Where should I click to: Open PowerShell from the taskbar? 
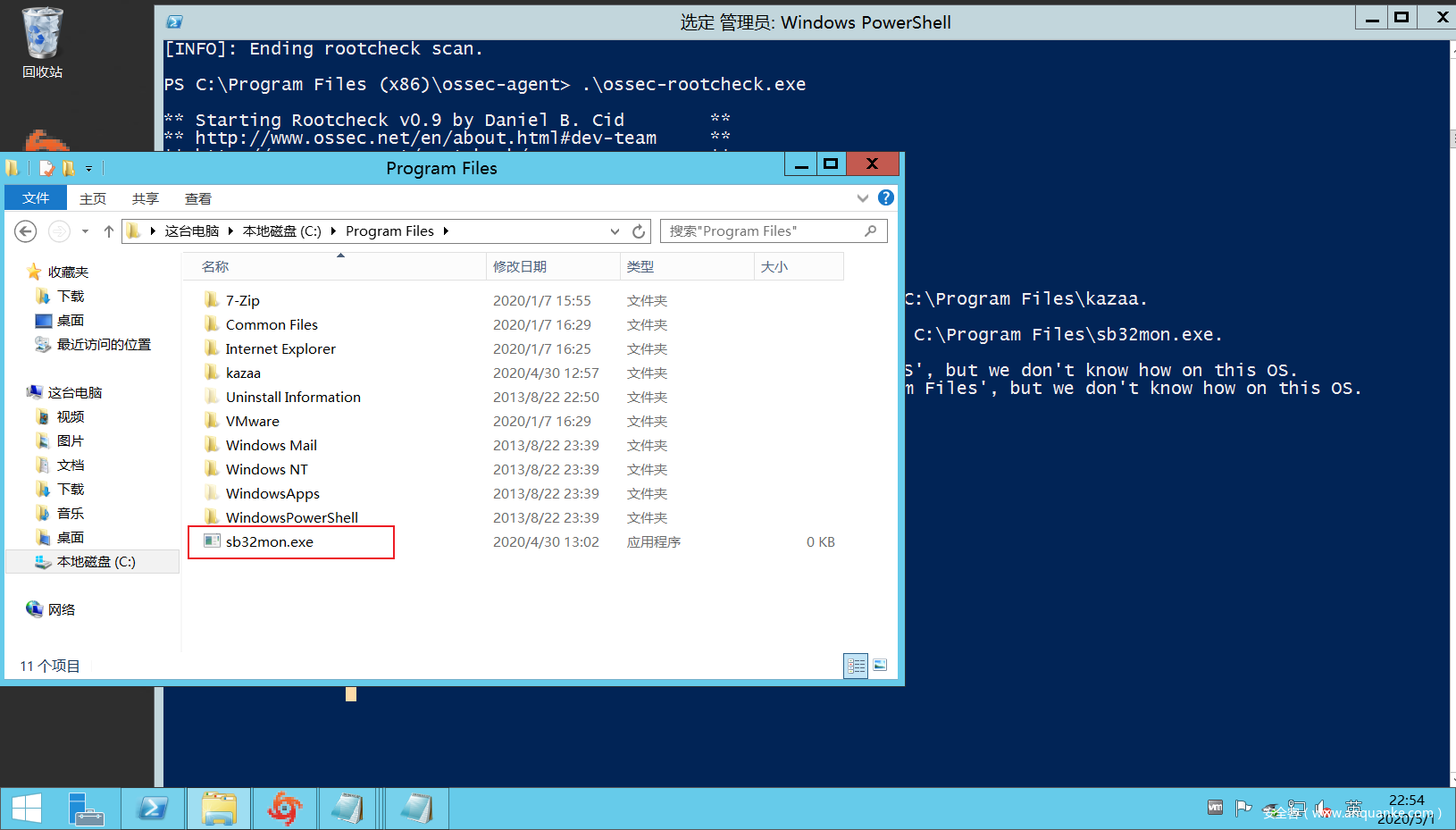click(x=153, y=809)
